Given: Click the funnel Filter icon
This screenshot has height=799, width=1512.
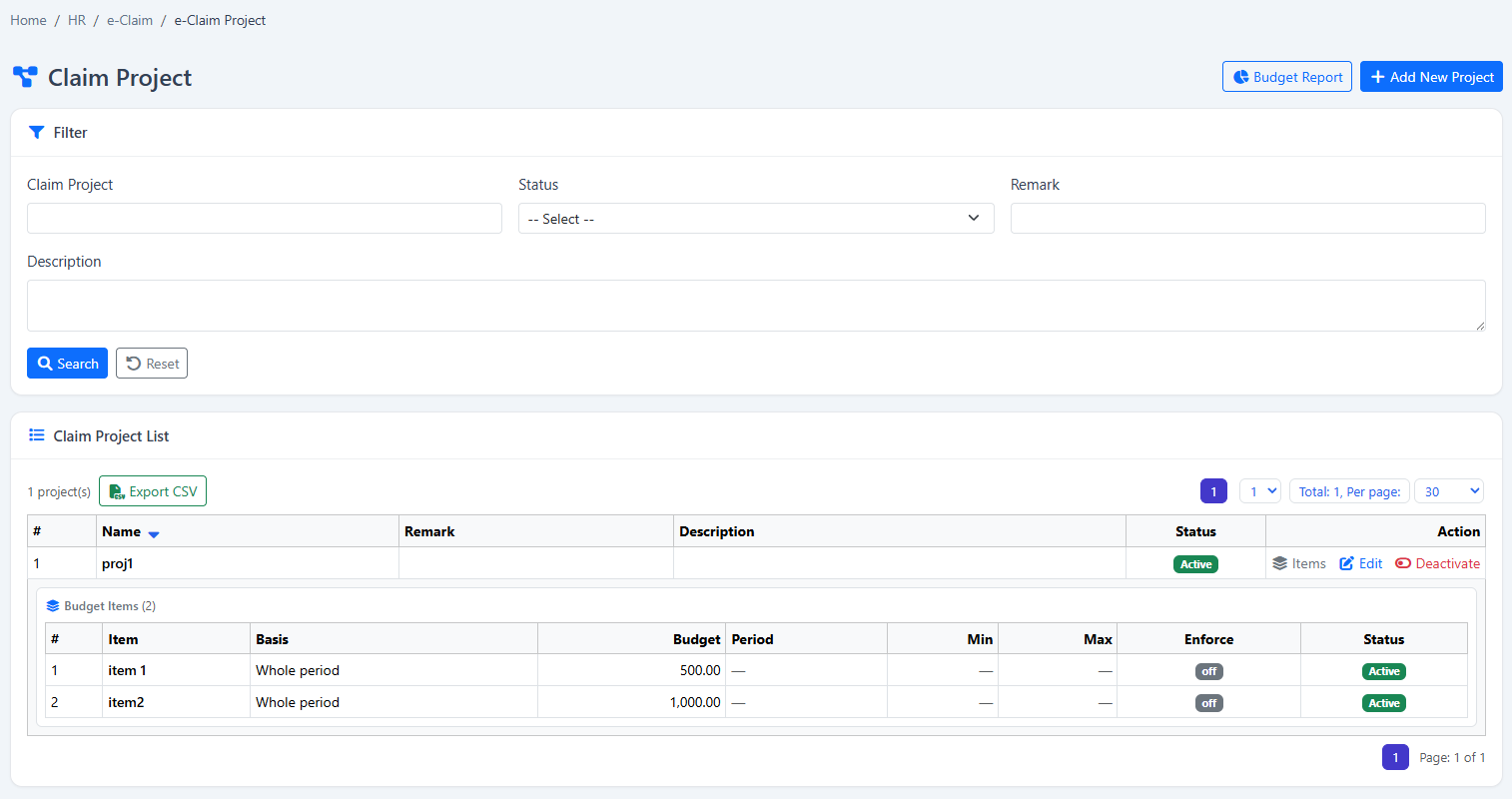Looking at the screenshot, I should tap(37, 132).
